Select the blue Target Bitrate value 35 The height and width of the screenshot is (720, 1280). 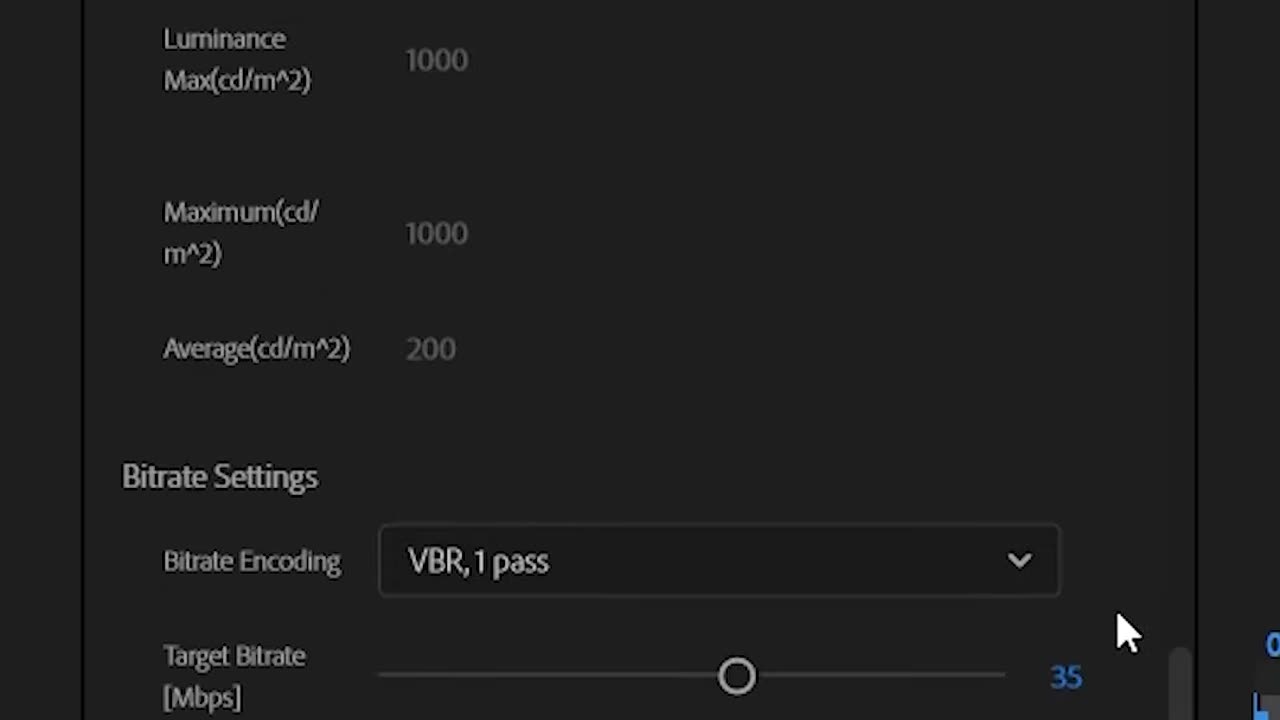(1066, 677)
